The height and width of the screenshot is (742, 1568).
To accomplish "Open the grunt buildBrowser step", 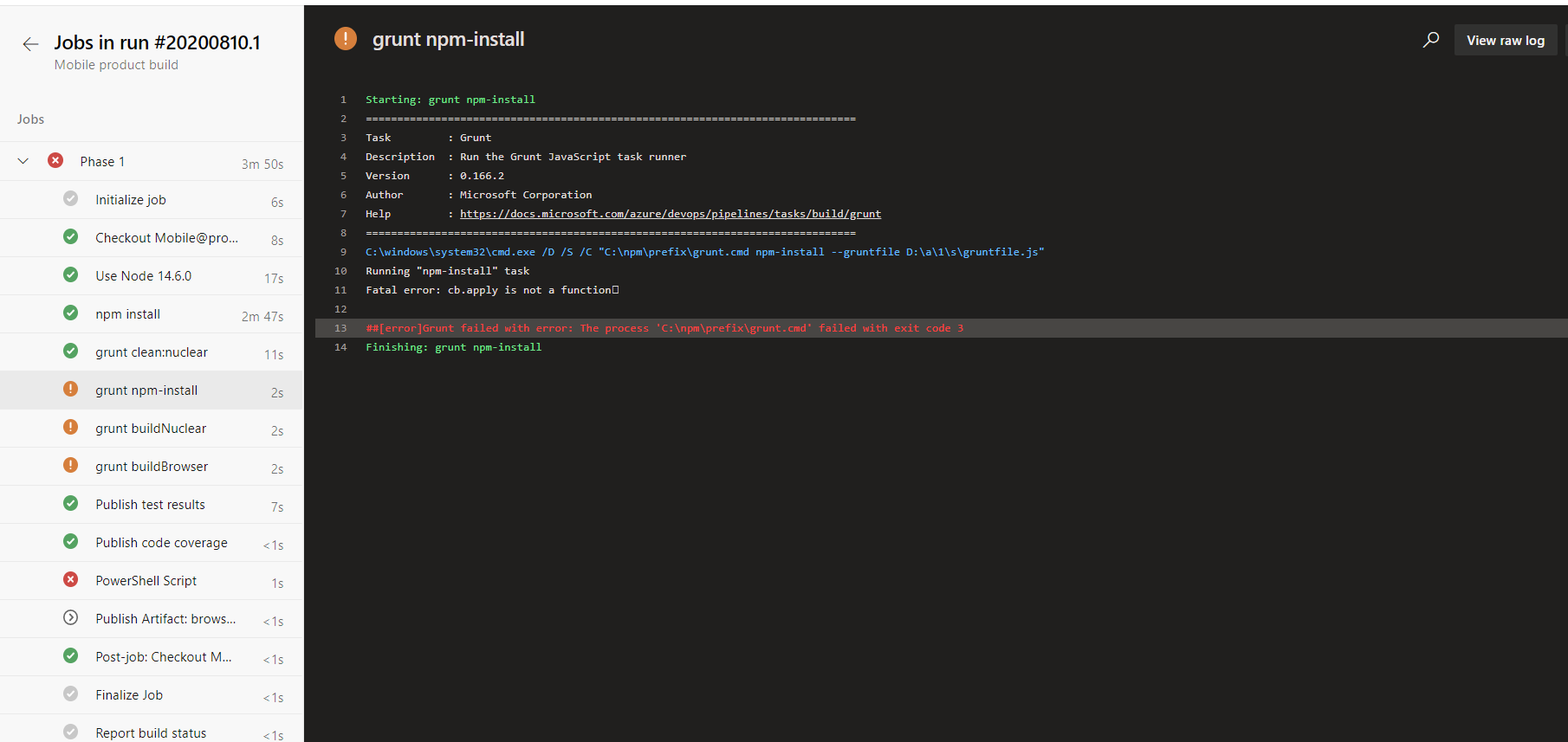I will 152,467.
